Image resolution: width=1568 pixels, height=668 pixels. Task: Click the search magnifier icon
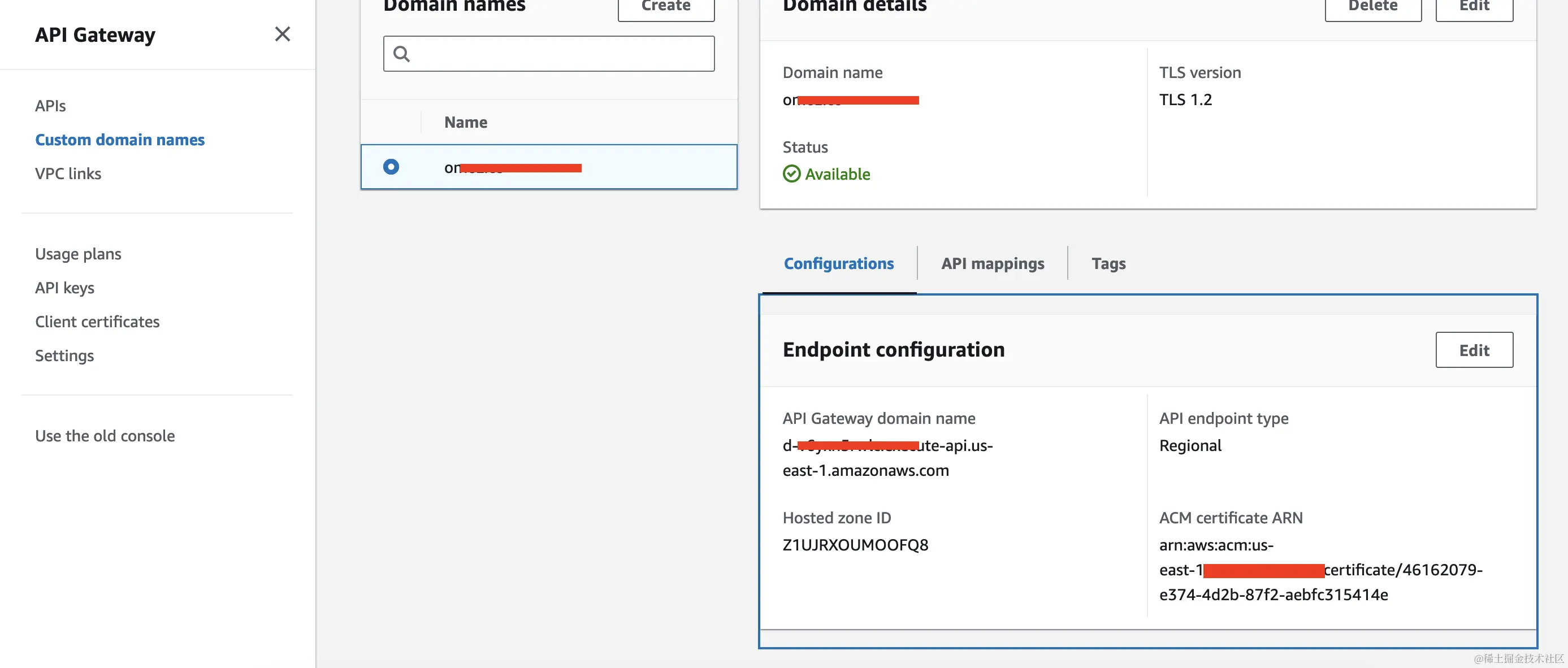click(x=401, y=54)
